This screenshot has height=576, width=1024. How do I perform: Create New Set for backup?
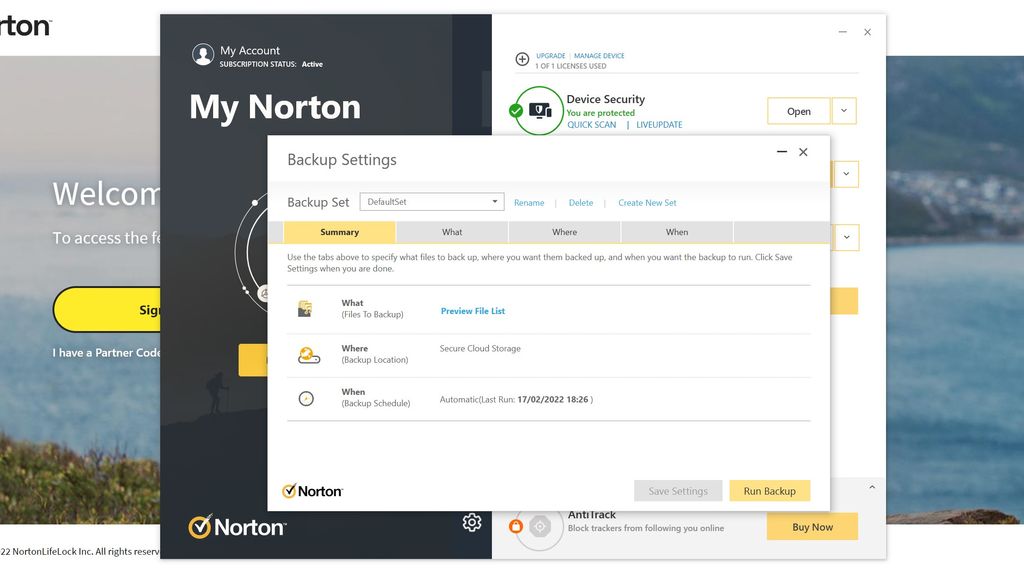coord(647,202)
